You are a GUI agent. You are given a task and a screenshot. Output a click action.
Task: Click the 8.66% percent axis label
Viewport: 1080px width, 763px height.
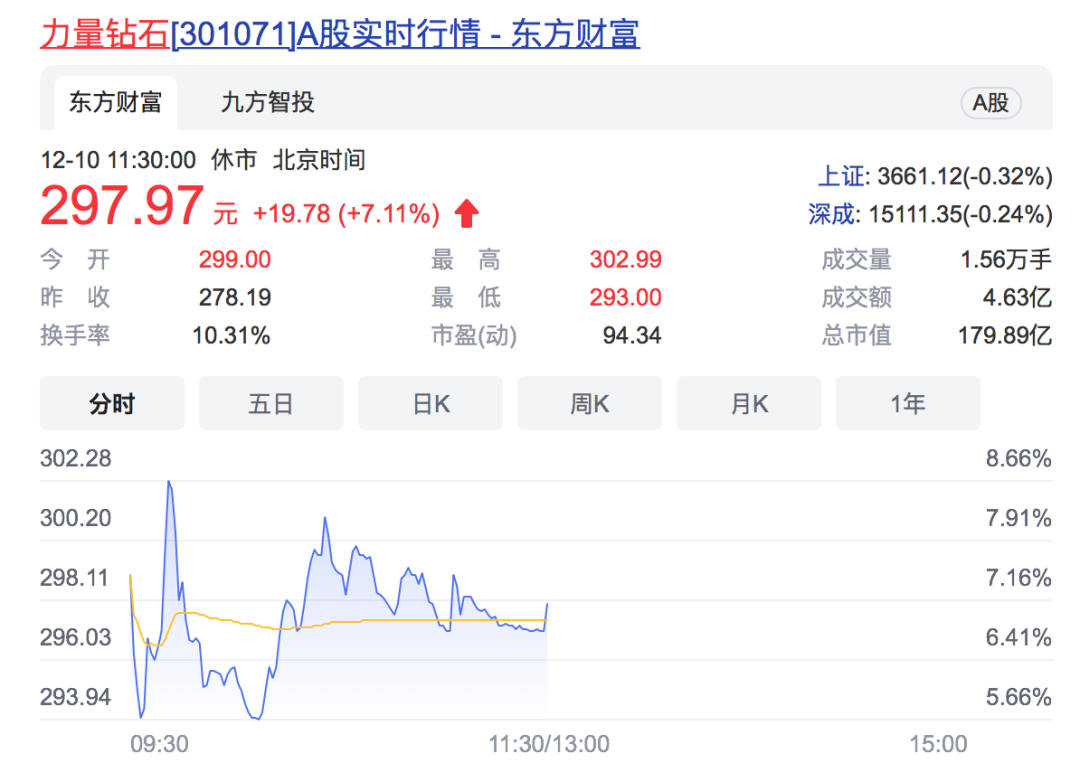coord(1019,459)
